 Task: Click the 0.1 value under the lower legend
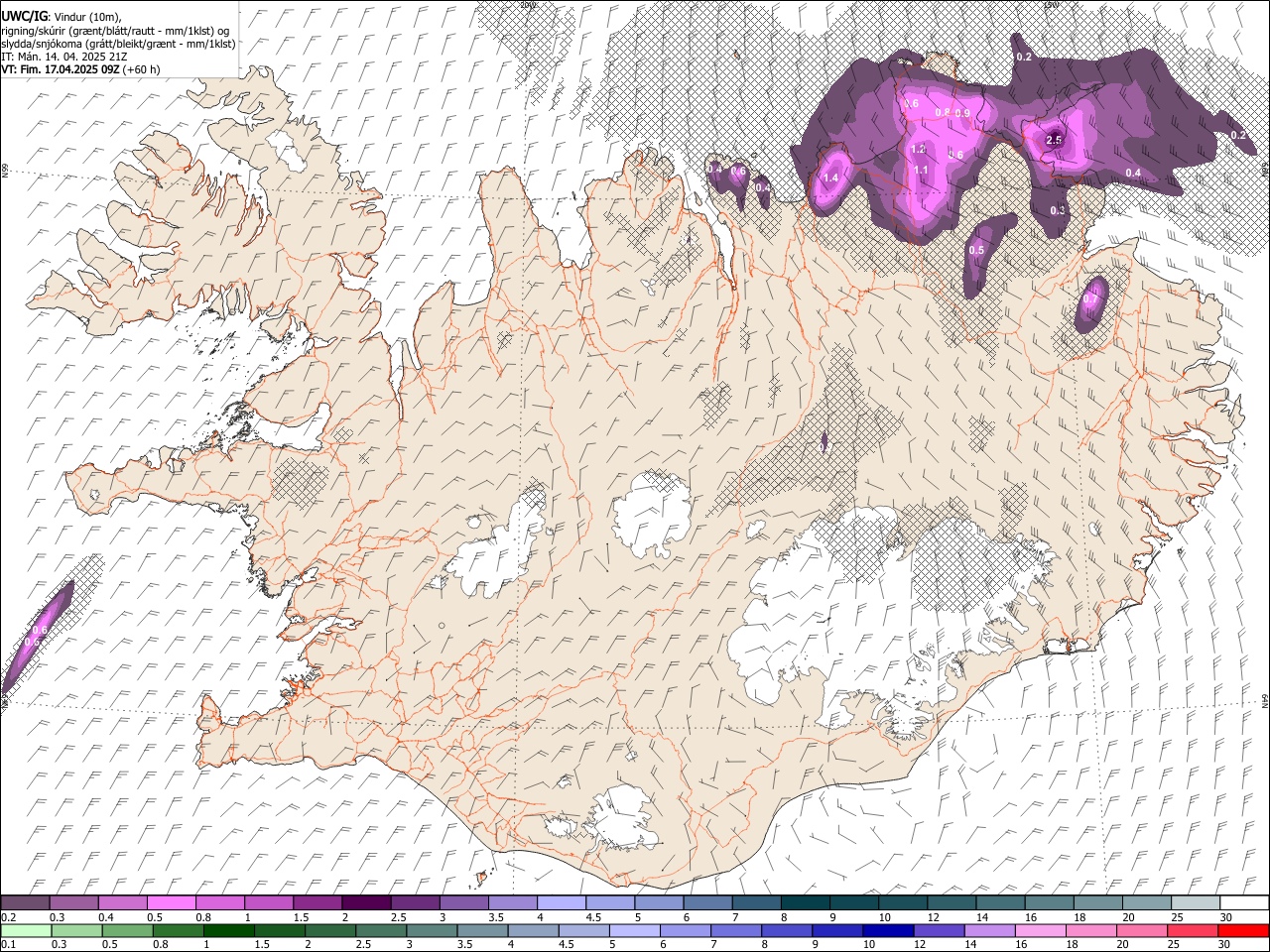coord(7,945)
